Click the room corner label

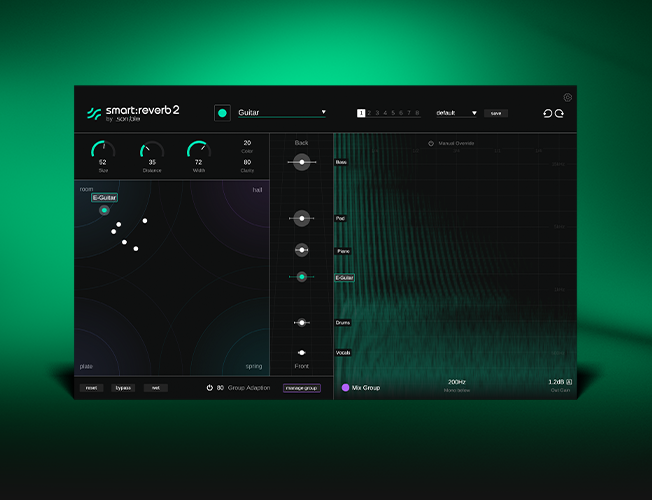86,189
